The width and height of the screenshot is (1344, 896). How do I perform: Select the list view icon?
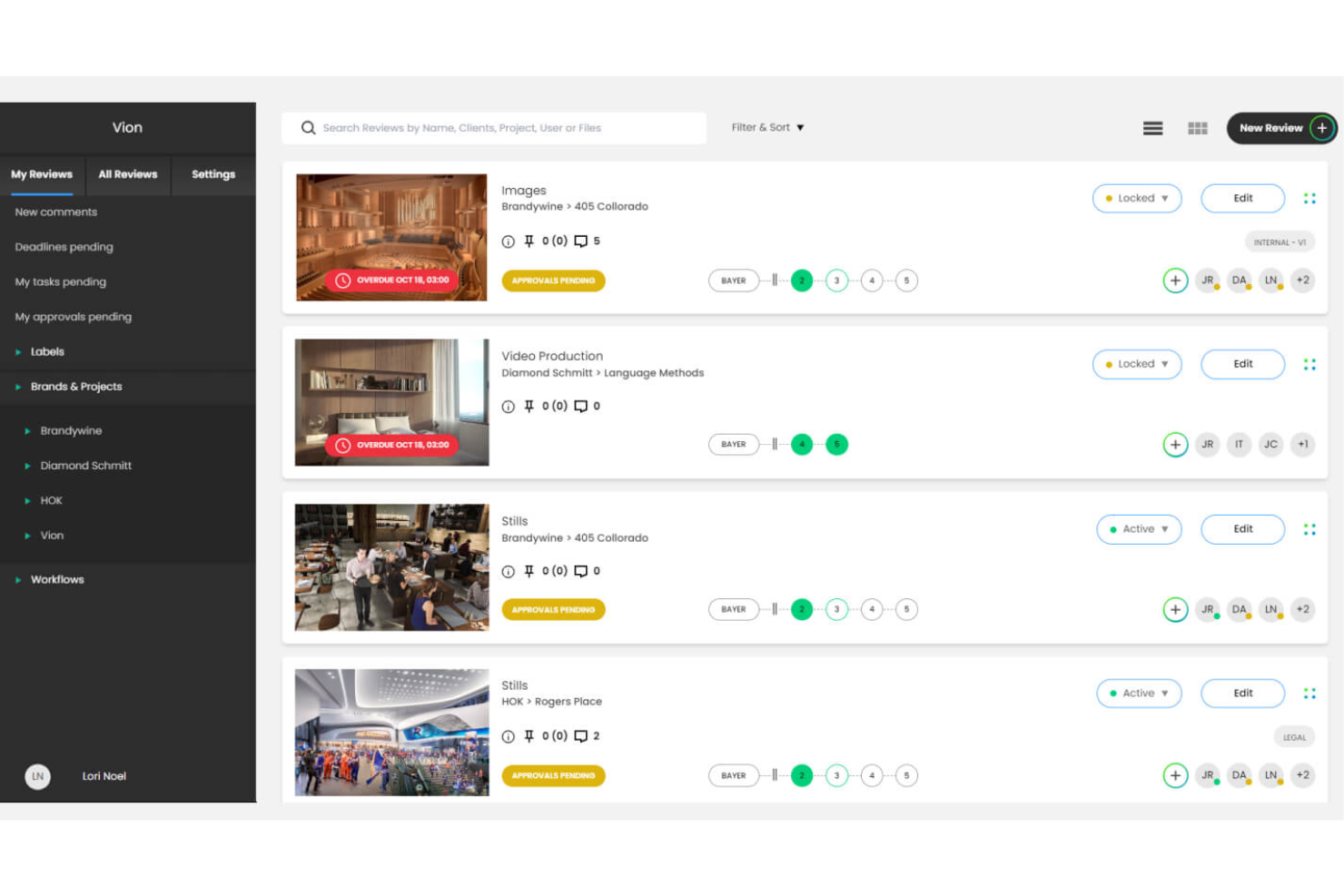point(1152,128)
